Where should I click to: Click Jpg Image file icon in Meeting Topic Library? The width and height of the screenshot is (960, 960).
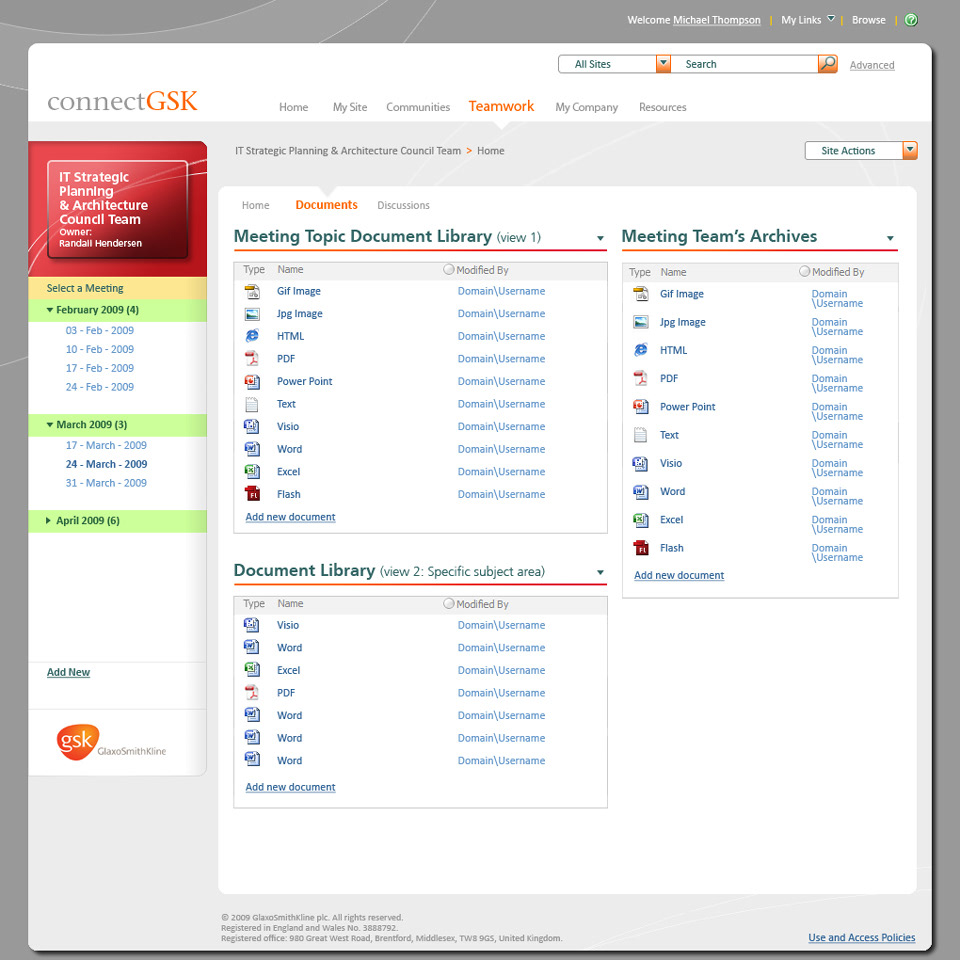(x=252, y=314)
